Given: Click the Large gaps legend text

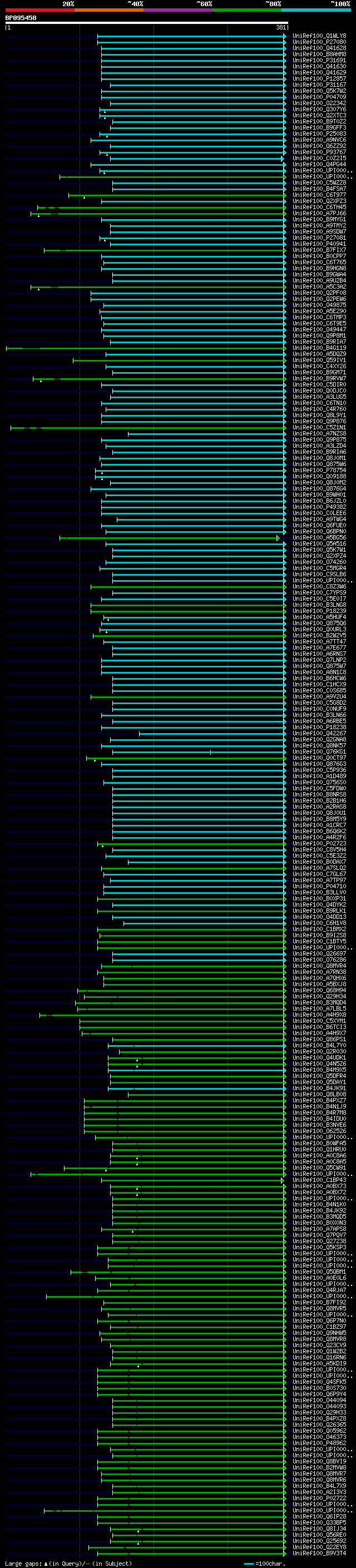Looking at the screenshot, I should coord(68,1564).
